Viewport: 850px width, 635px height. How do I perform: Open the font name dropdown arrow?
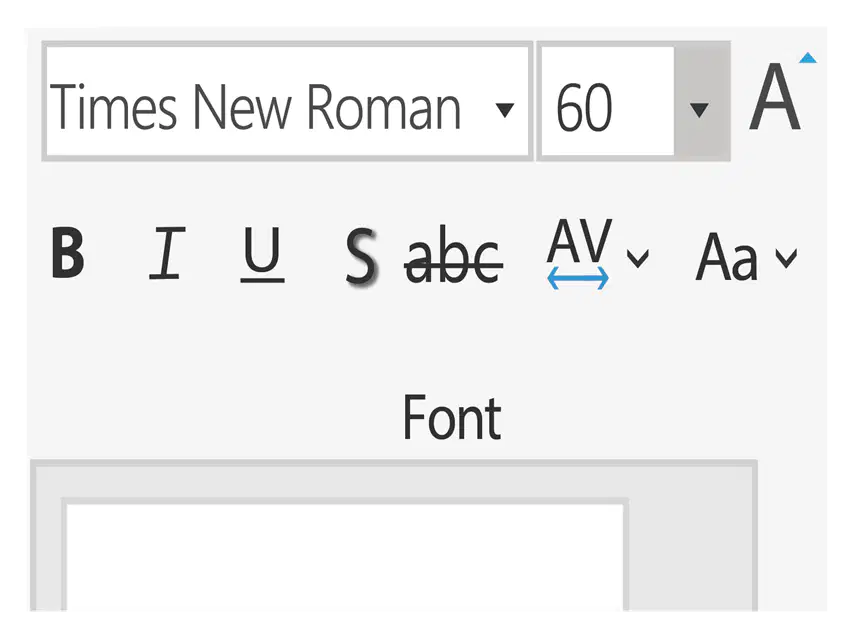505,108
